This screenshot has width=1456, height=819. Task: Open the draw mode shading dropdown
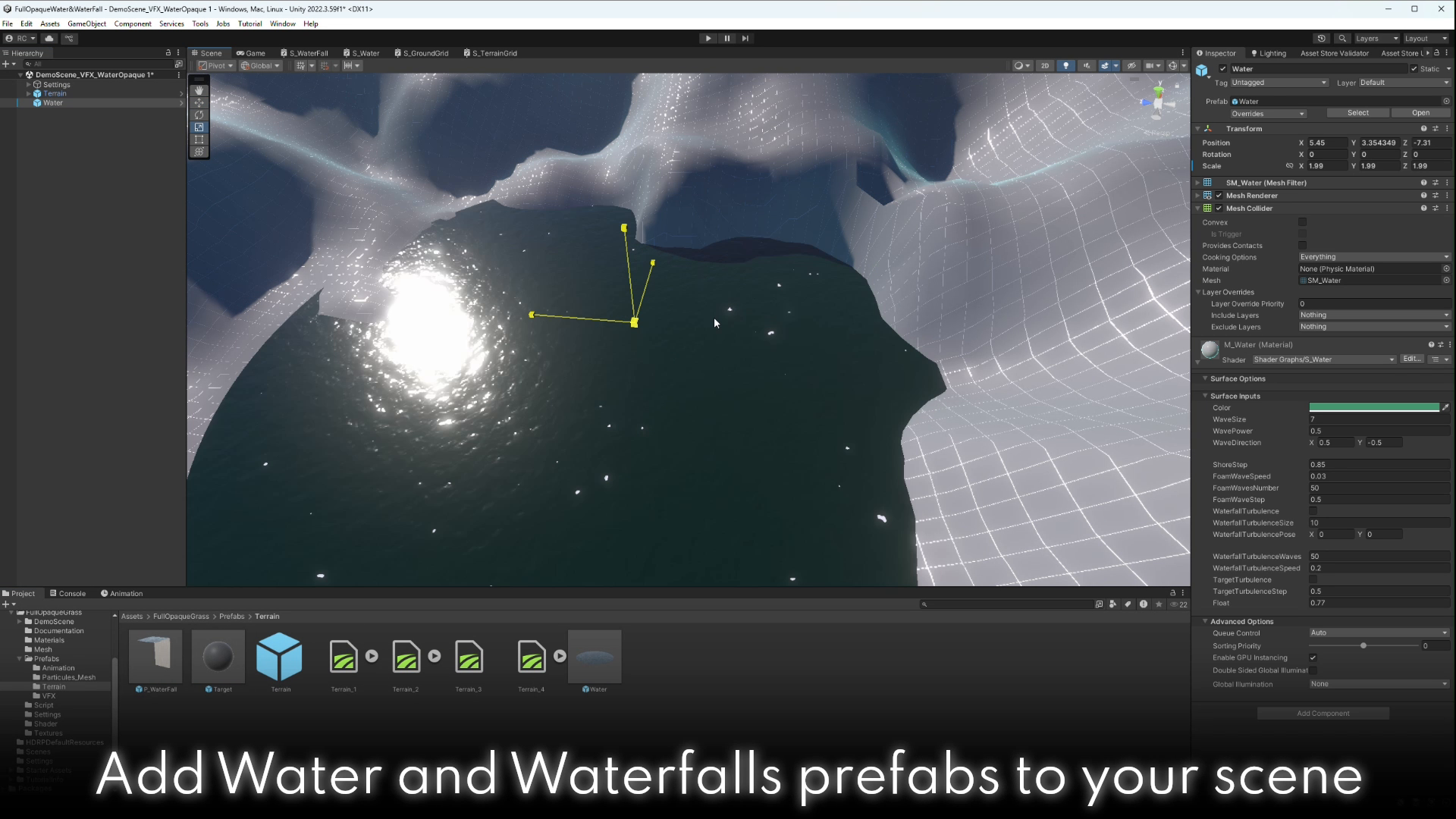coord(1022,66)
